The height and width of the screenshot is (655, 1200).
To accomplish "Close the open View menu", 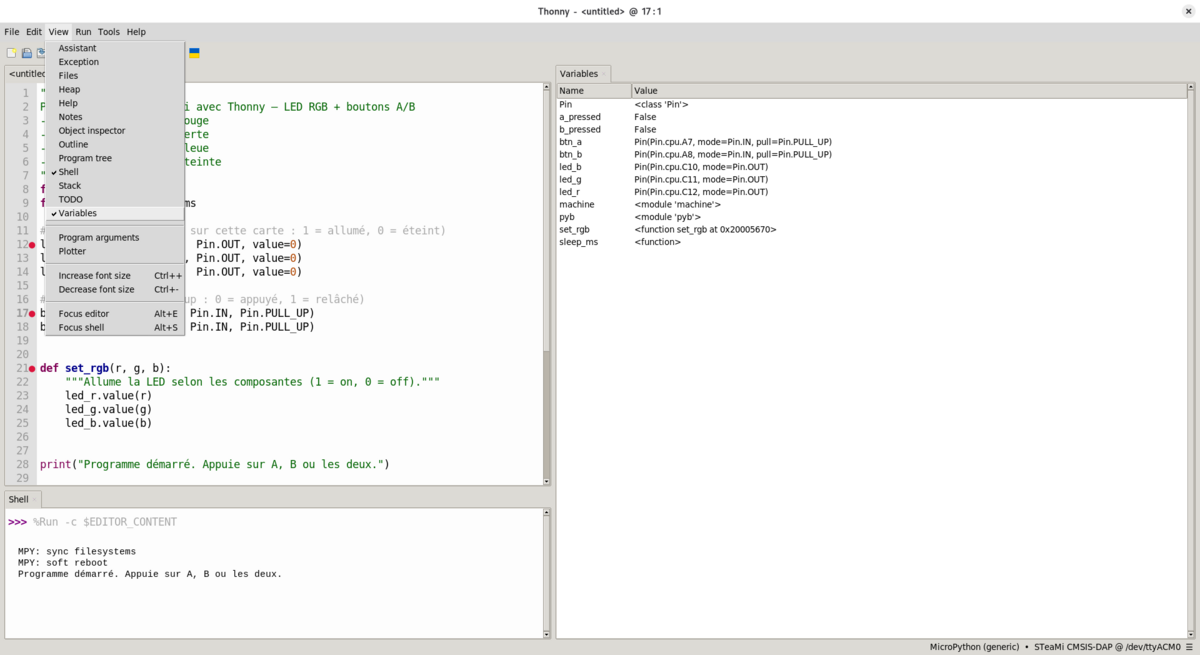I will 59,32.
